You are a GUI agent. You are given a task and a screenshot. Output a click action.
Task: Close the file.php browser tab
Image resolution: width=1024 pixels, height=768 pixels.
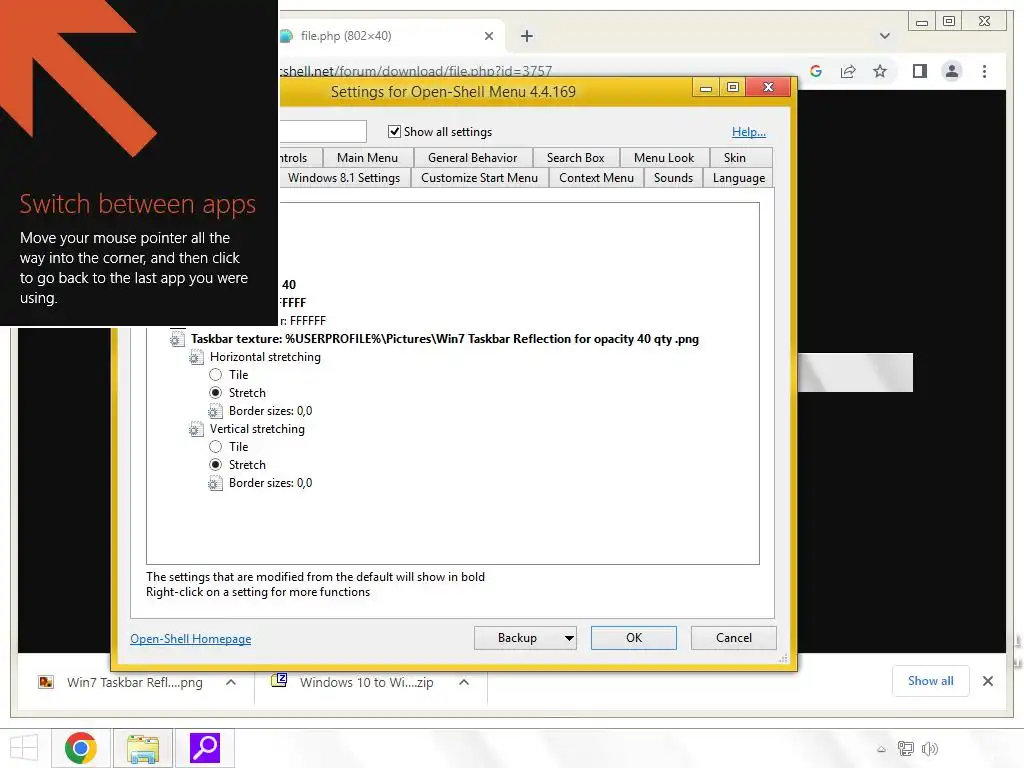[488, 36]
